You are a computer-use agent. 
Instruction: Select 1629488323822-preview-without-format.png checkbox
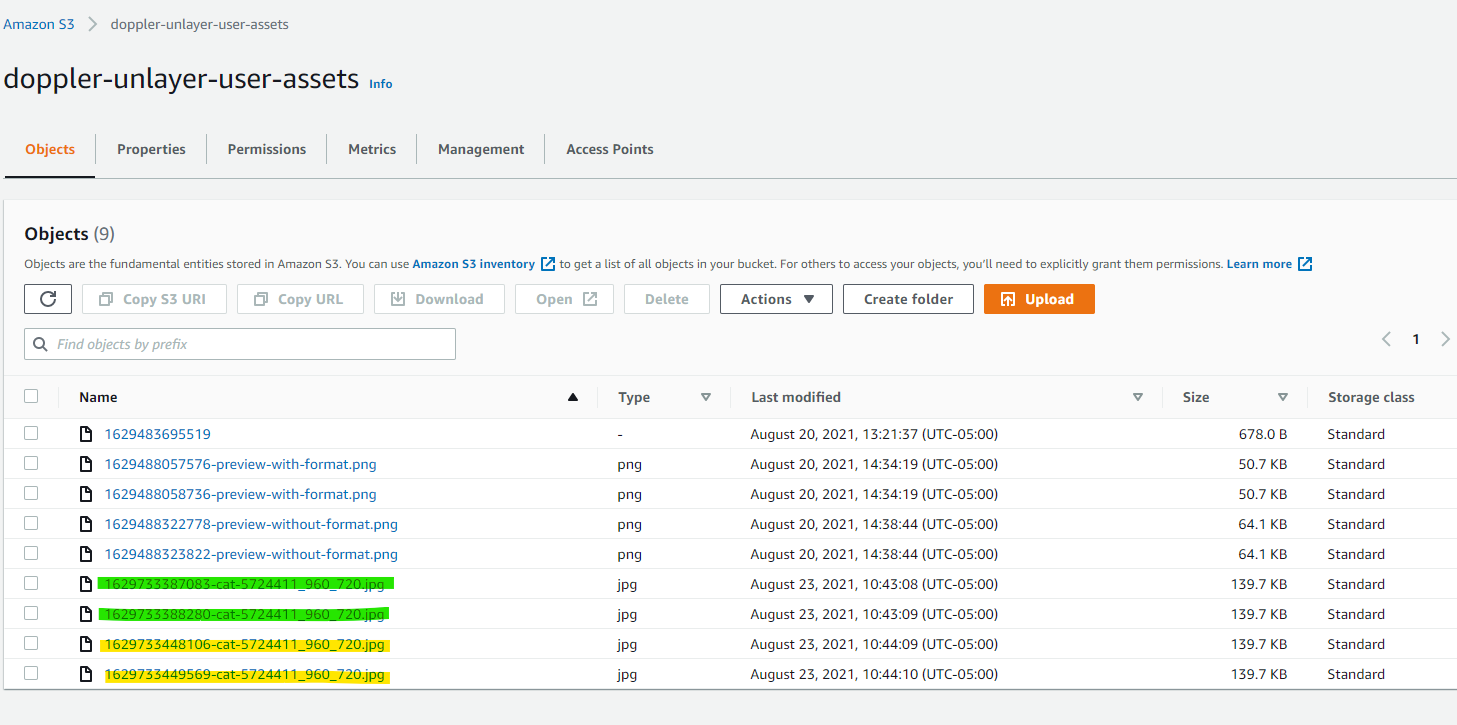click(x=31, y=553)
